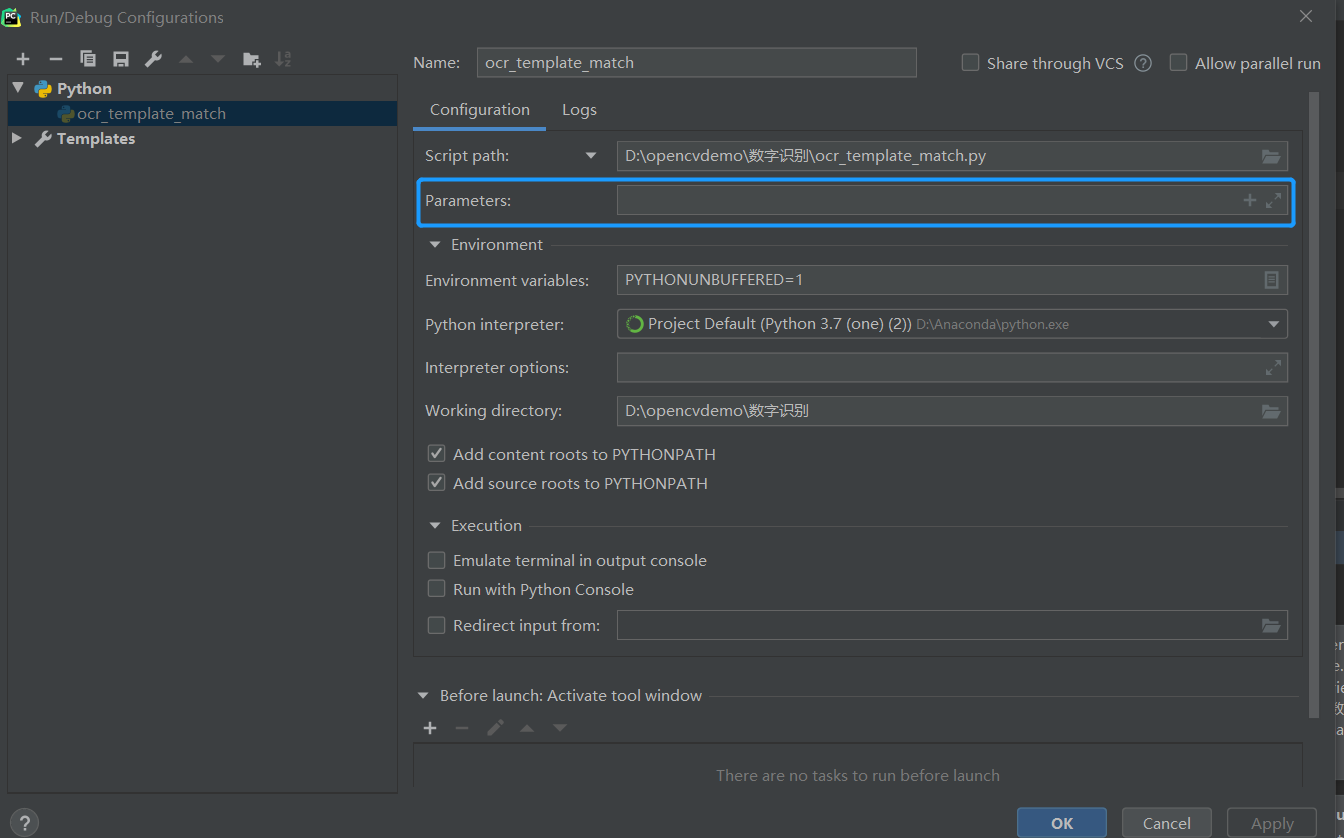The image size is (1344, 838).
Task: Collapse the Execution section
Action: 435,525
